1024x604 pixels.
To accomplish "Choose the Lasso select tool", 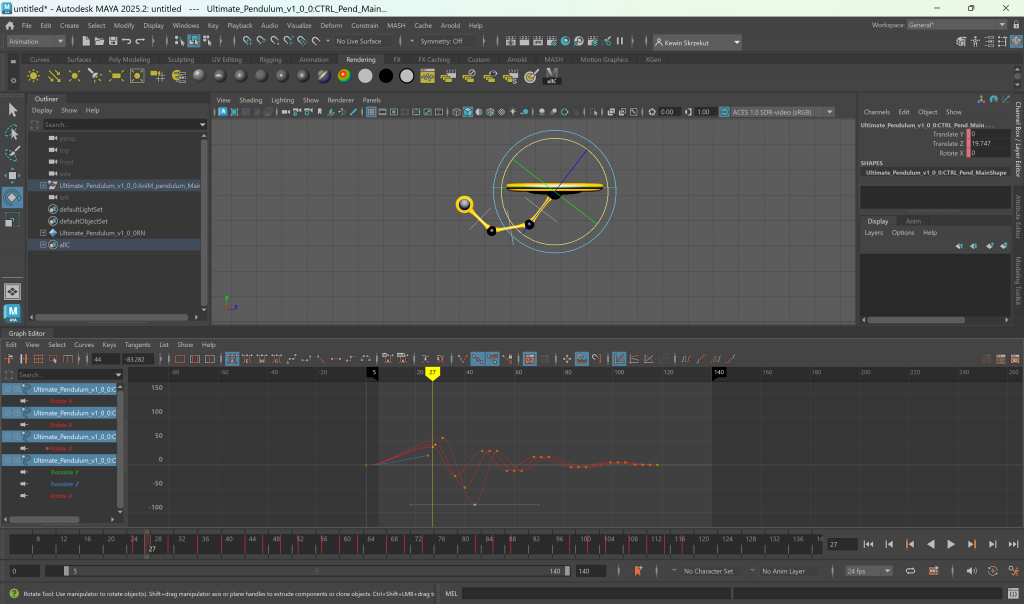I will [x=12, y=132].
